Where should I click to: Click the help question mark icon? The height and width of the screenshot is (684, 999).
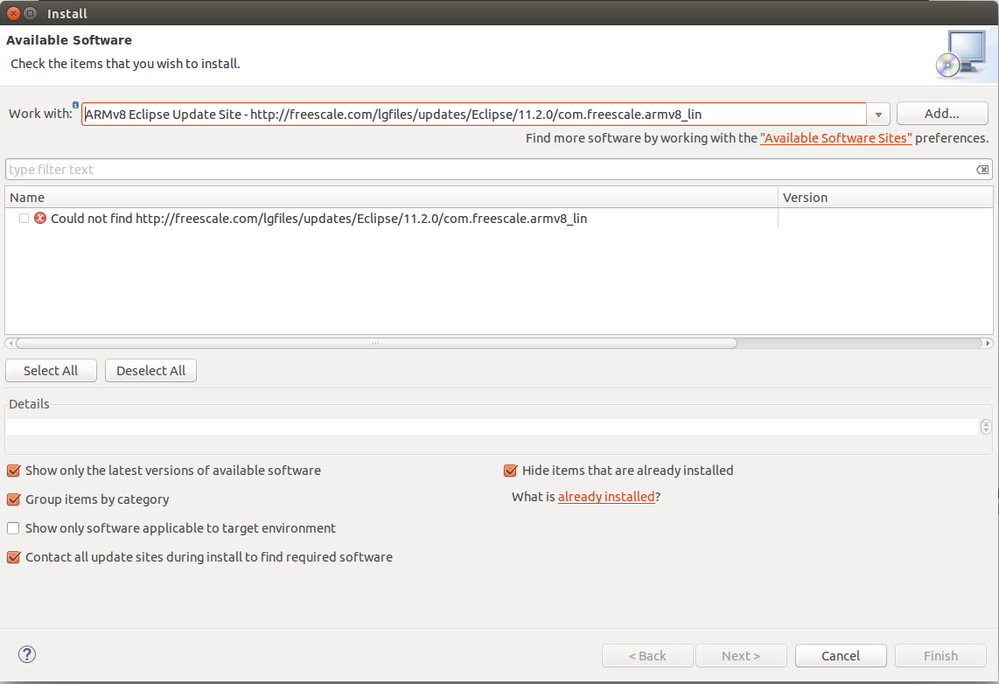(x=27, y=655)
